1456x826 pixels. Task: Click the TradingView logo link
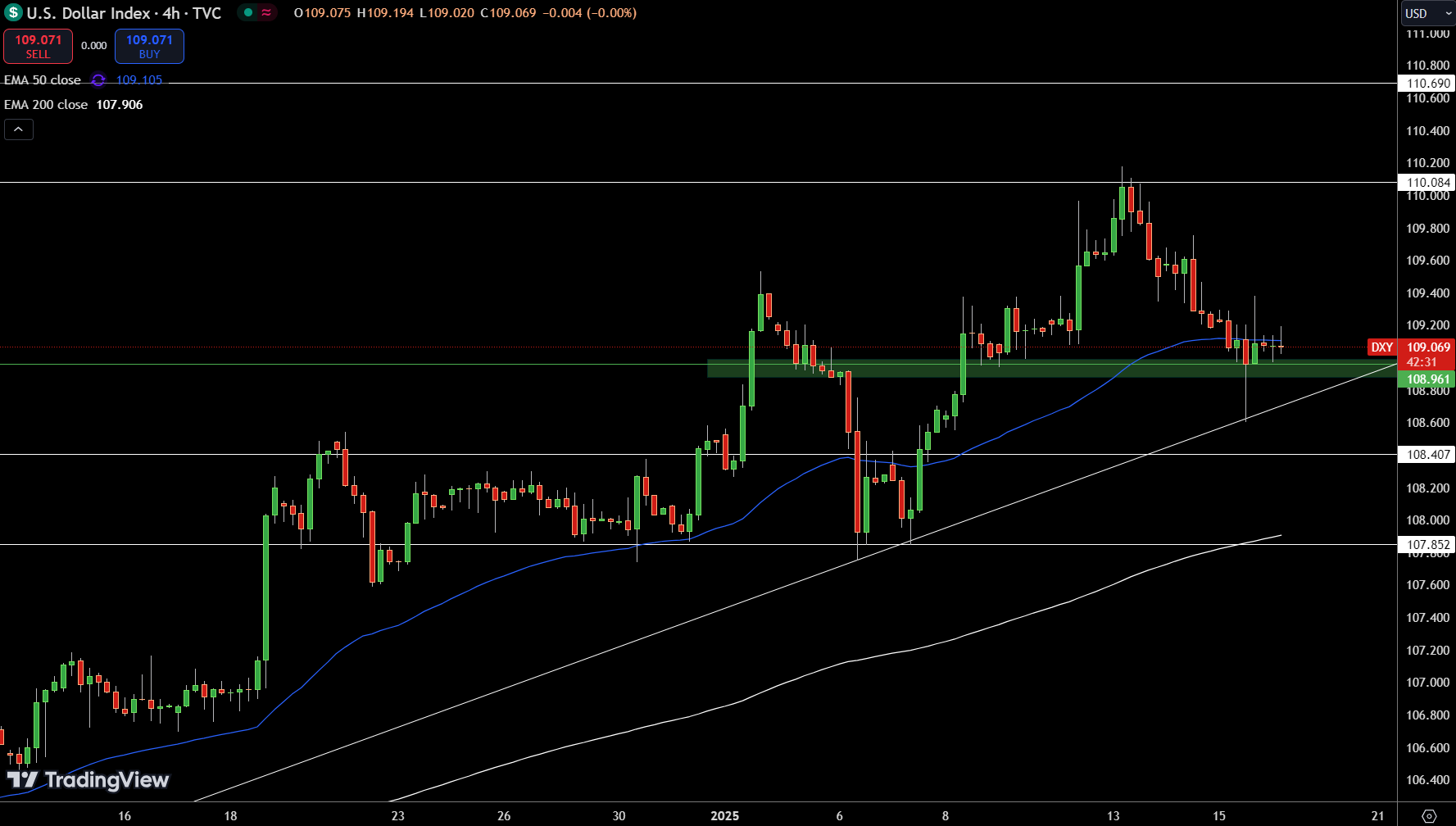88,779
